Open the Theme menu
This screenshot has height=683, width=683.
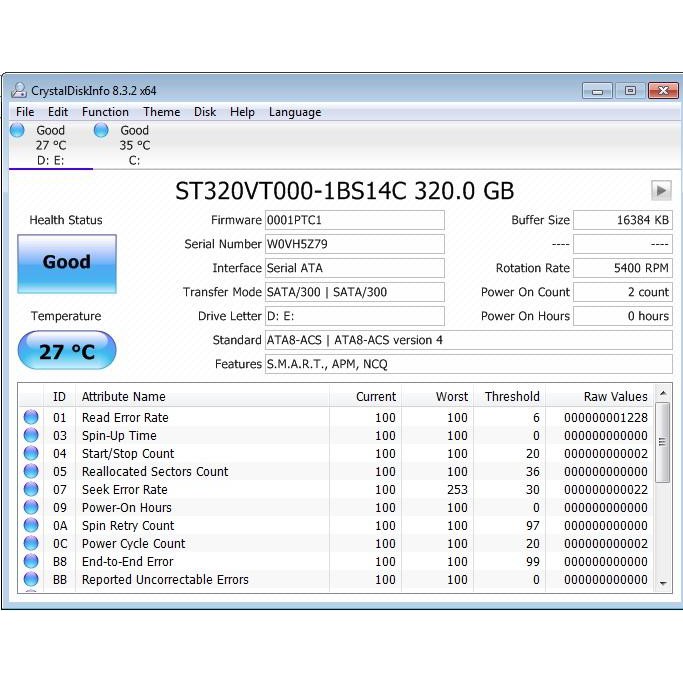[161, 112]
